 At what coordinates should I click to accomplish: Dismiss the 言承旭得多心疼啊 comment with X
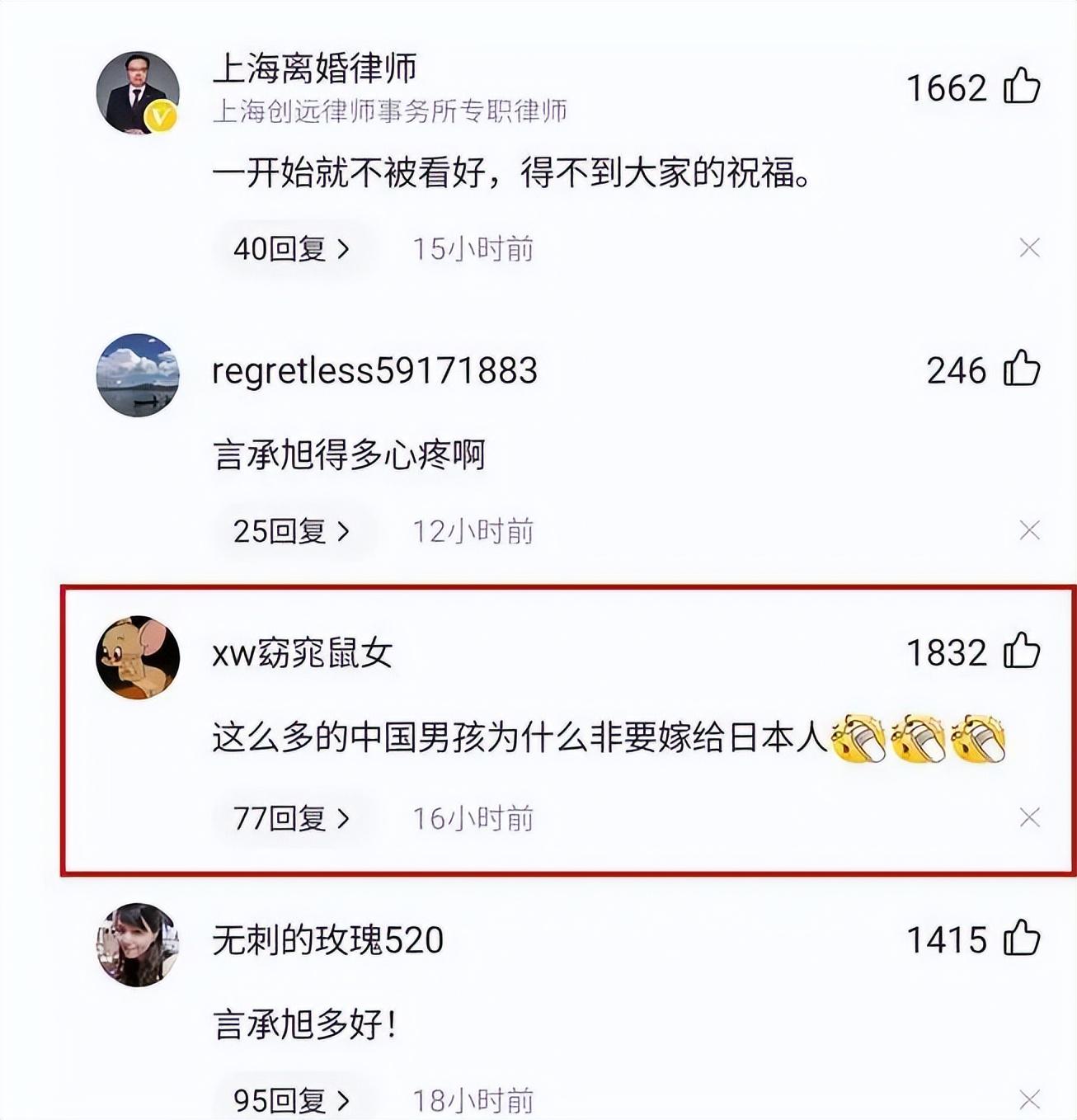click(x=1029, y=529)
